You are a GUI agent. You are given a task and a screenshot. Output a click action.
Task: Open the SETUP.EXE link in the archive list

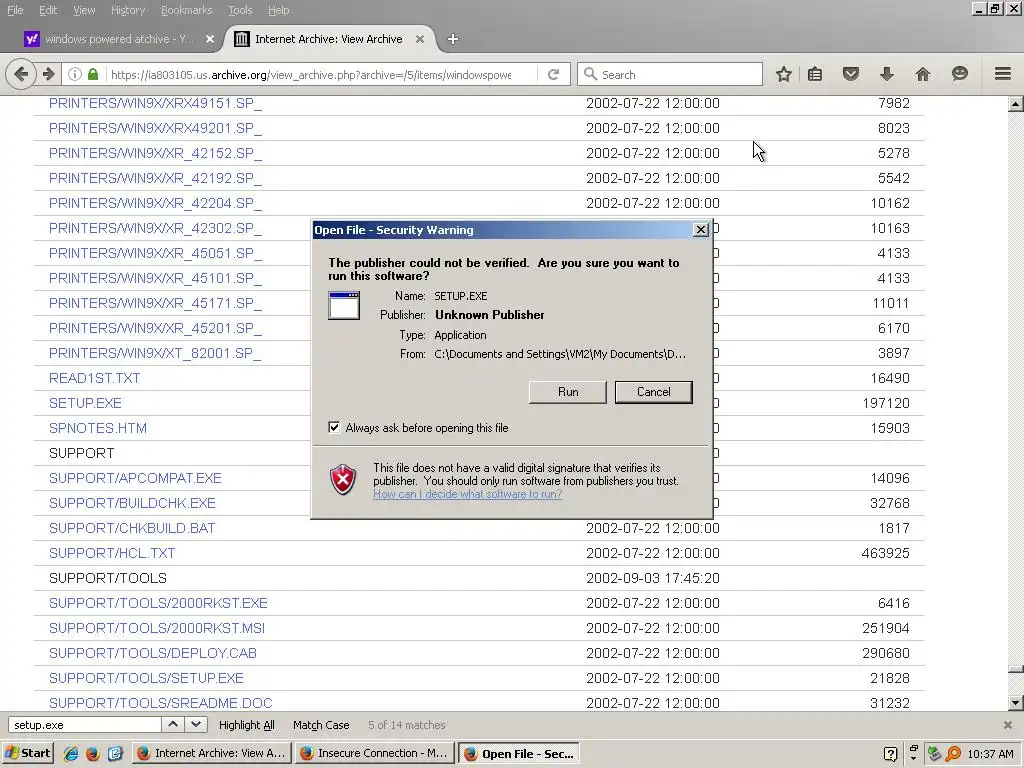tap(85, 403)
